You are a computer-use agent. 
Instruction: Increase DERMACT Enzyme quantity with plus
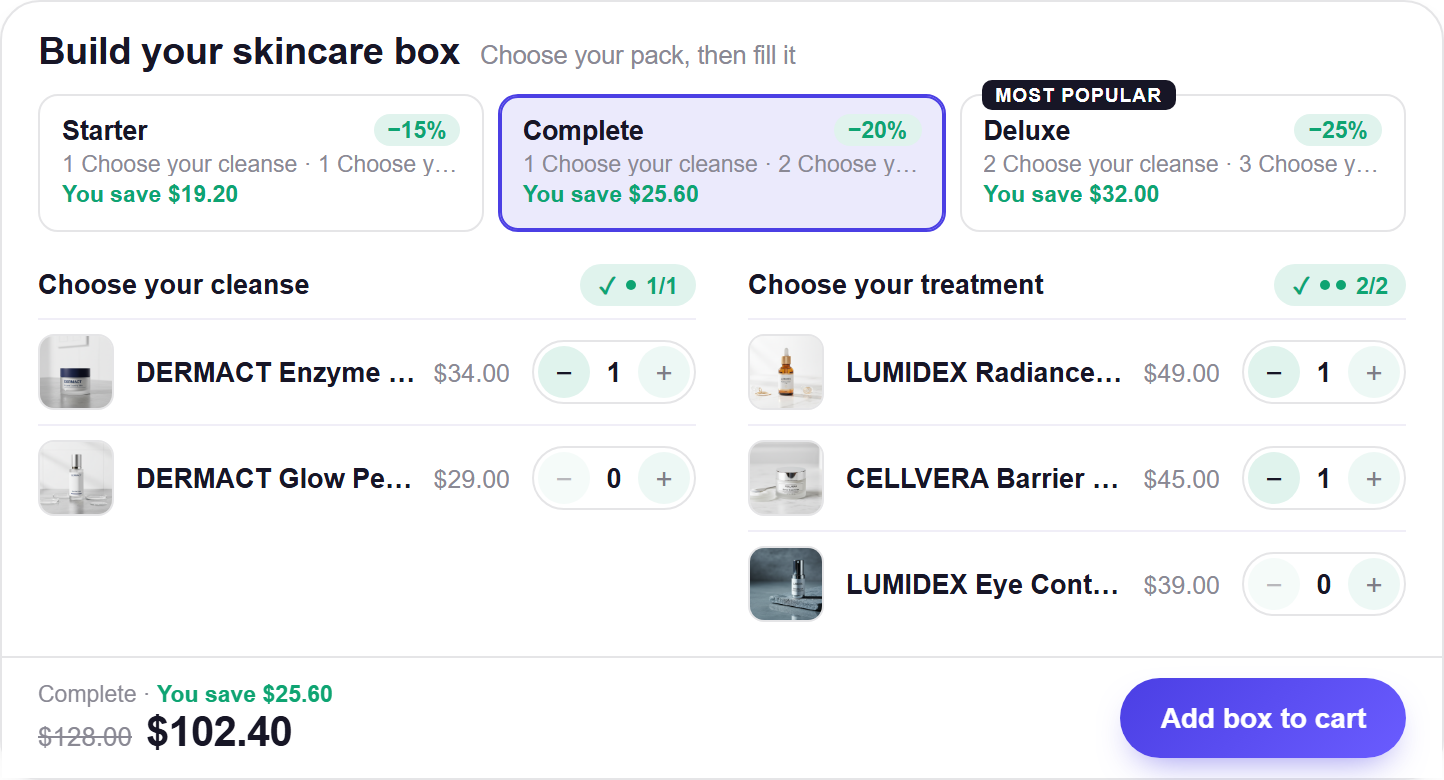coord(663,373)
